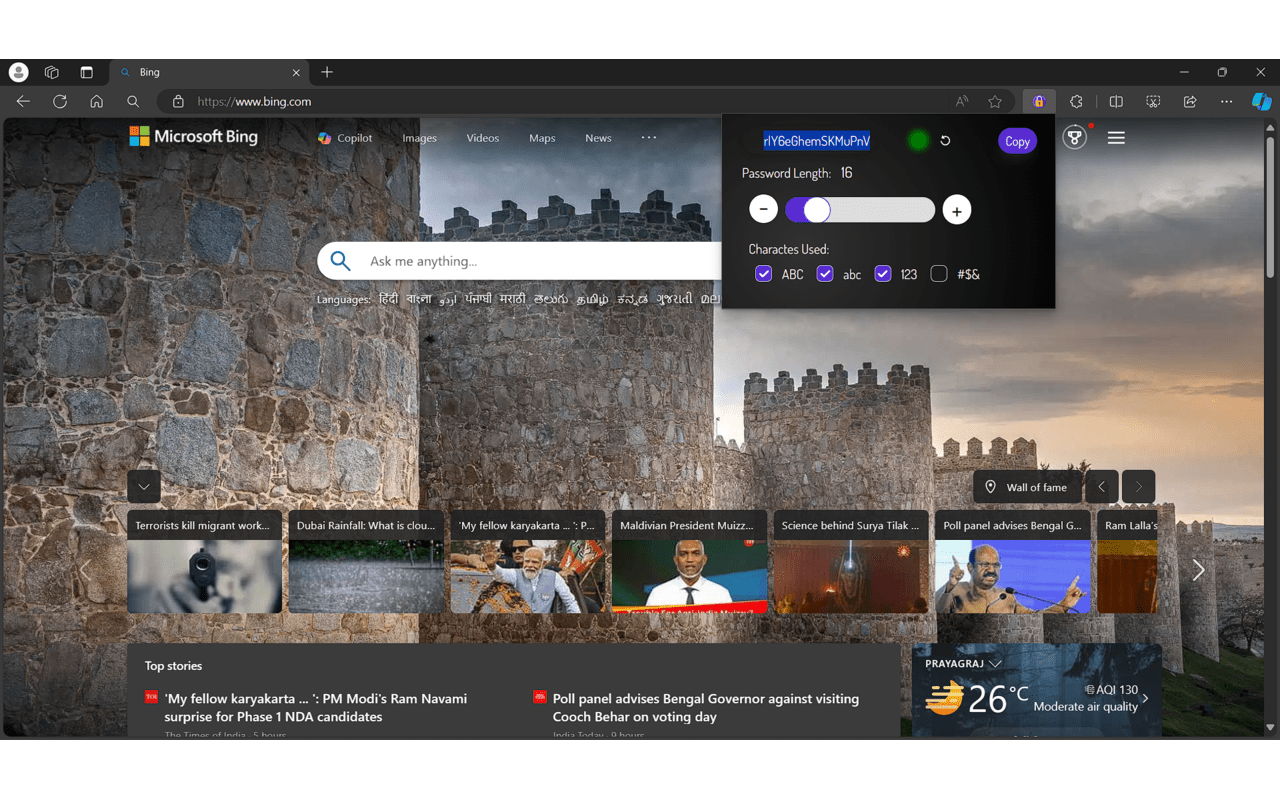Open the password generator extension icon
Image resolution: width=1280 pixels, height=800 pixels.
pos(1038,101)
